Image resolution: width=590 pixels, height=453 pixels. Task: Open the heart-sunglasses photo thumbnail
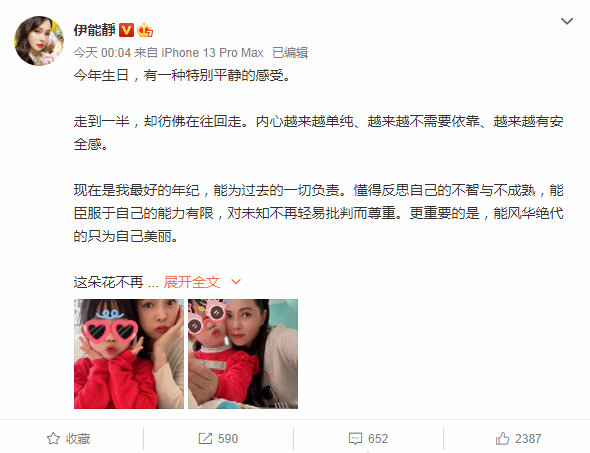click(x=129, y=354)
